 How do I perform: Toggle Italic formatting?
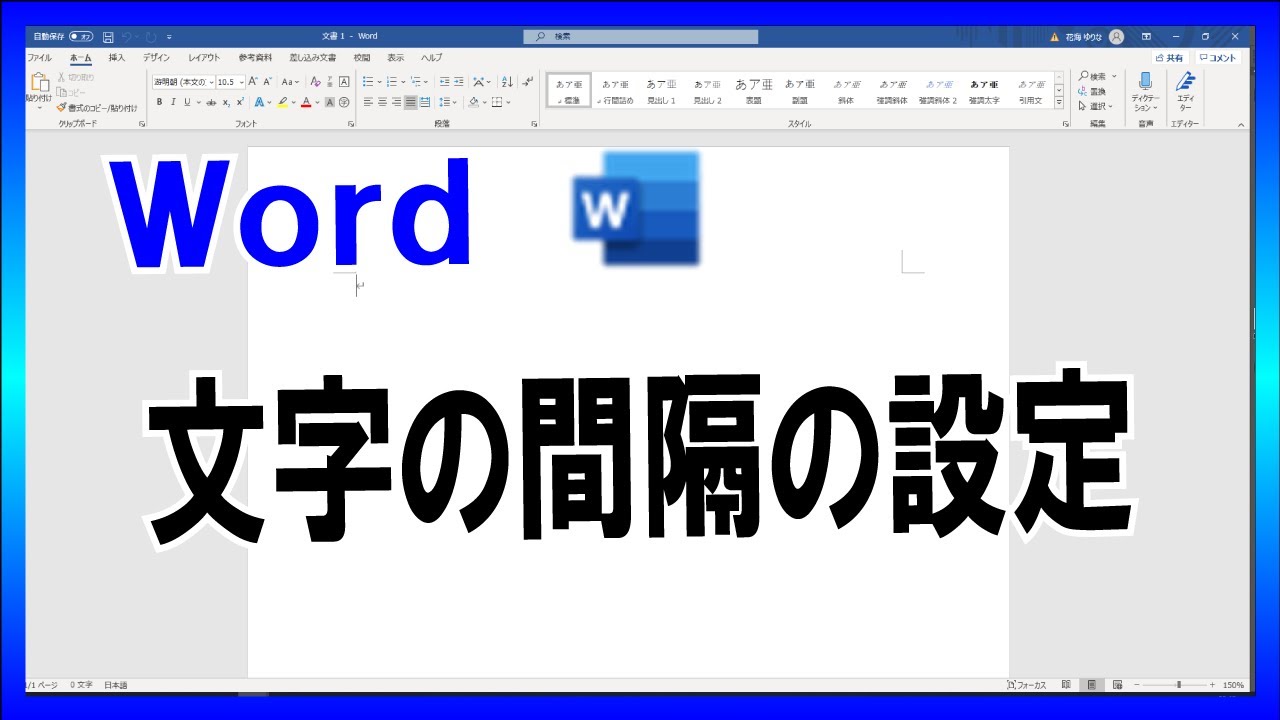173,102
